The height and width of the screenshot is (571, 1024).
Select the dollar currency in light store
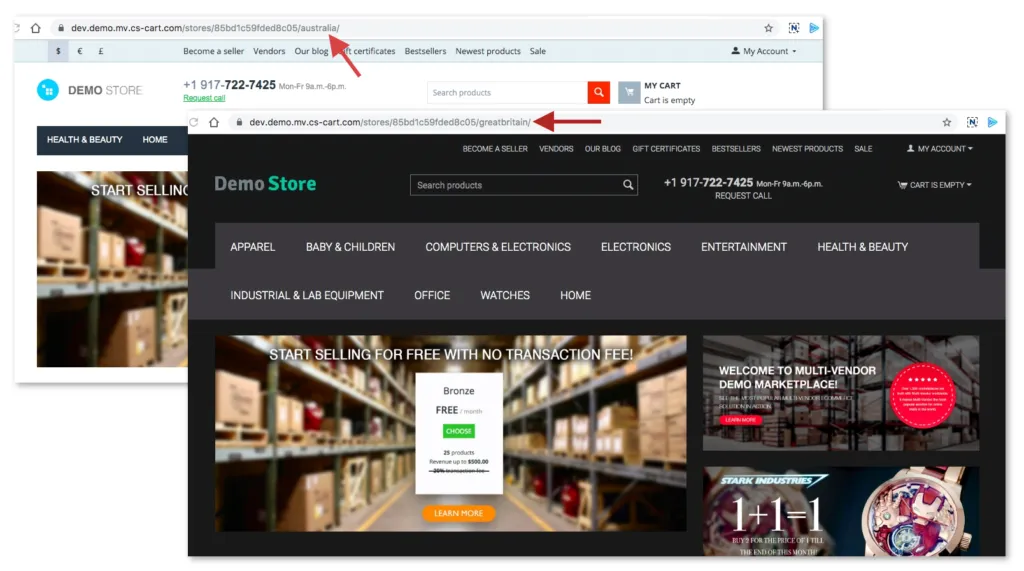point(58,51)
